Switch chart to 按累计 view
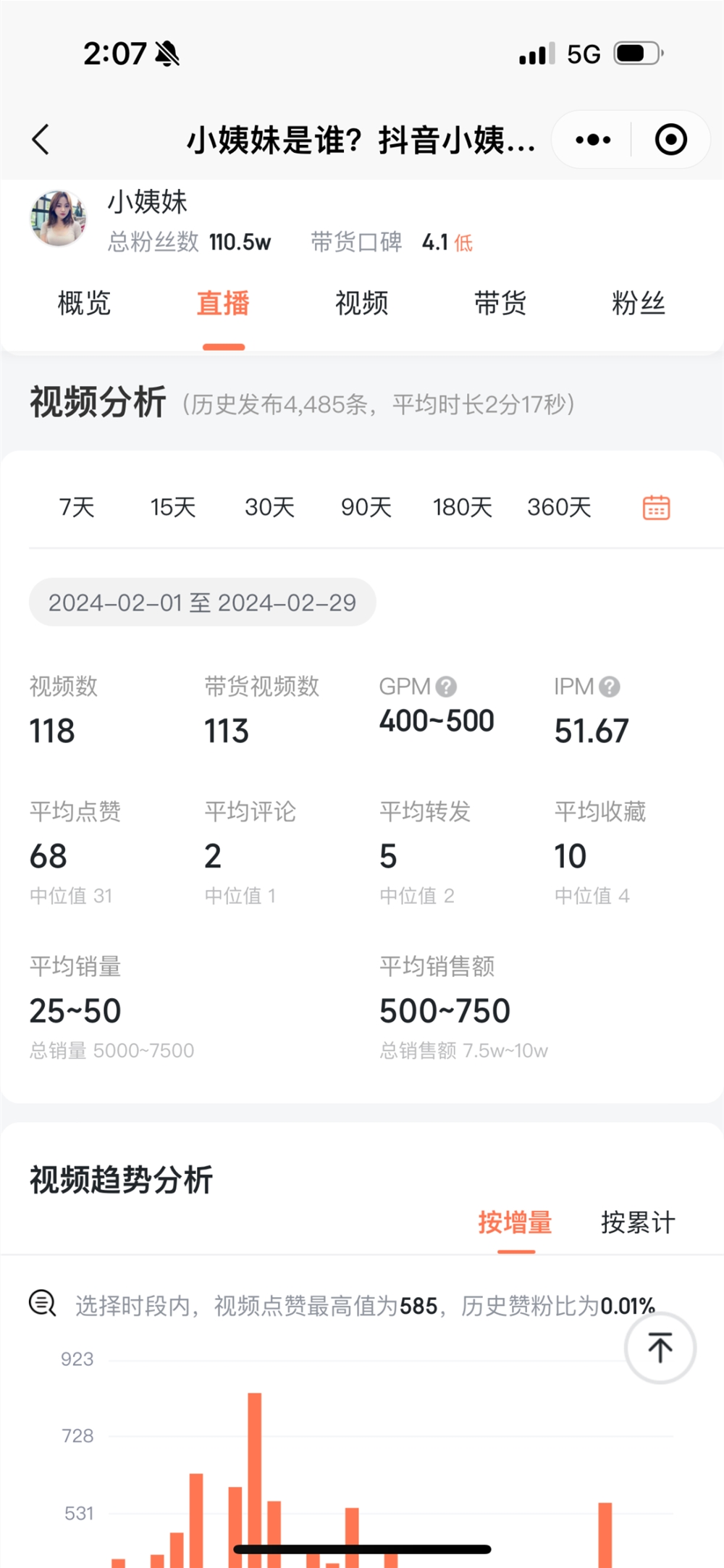 pyautogui.click(x=638, y=1222)
